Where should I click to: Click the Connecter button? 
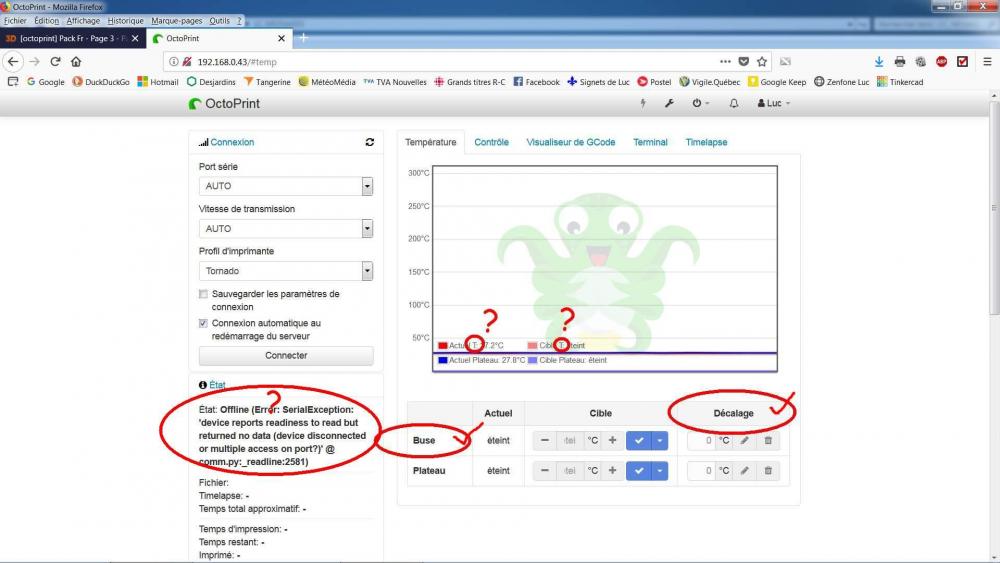pos(286,356)
